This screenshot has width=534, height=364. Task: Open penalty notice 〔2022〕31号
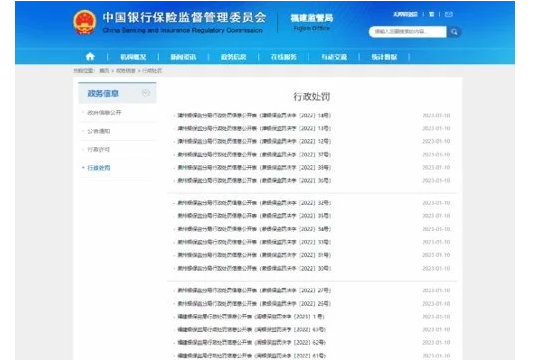click(254, 255)
